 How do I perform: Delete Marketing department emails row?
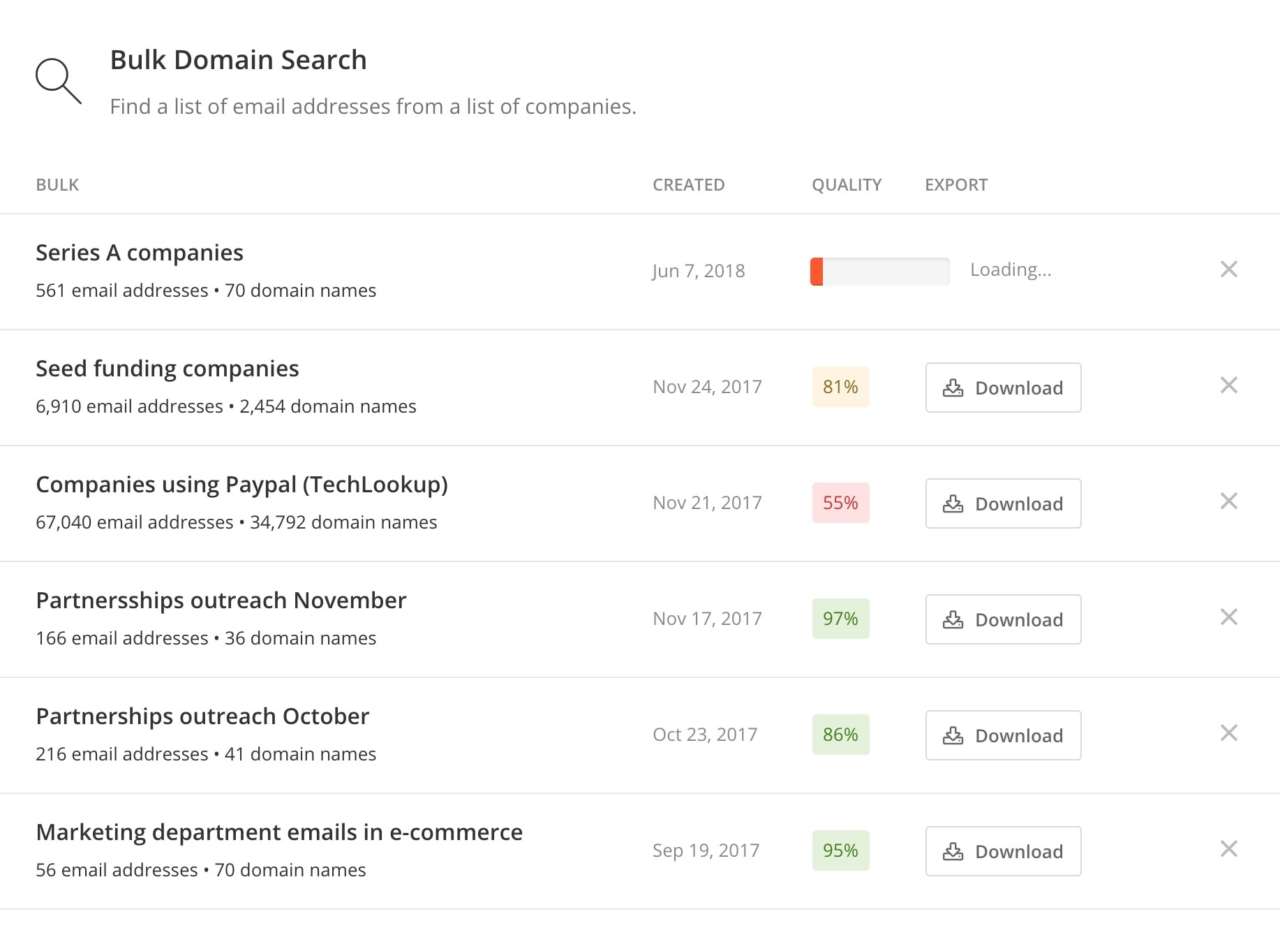point(1229,849)
